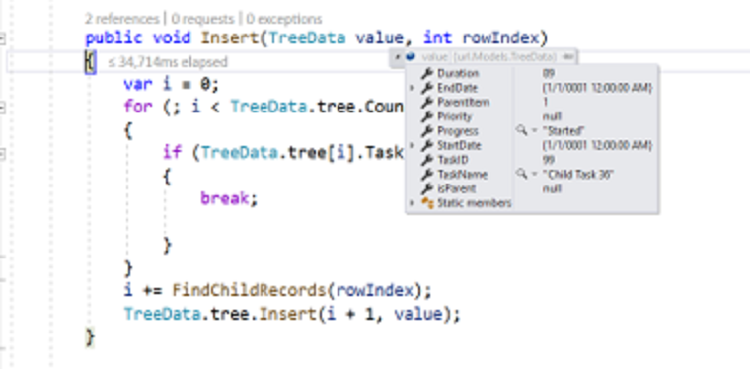Click the Static members class icon
The height and width of the screenshot is (369, 750).
(x=427, y=203)
